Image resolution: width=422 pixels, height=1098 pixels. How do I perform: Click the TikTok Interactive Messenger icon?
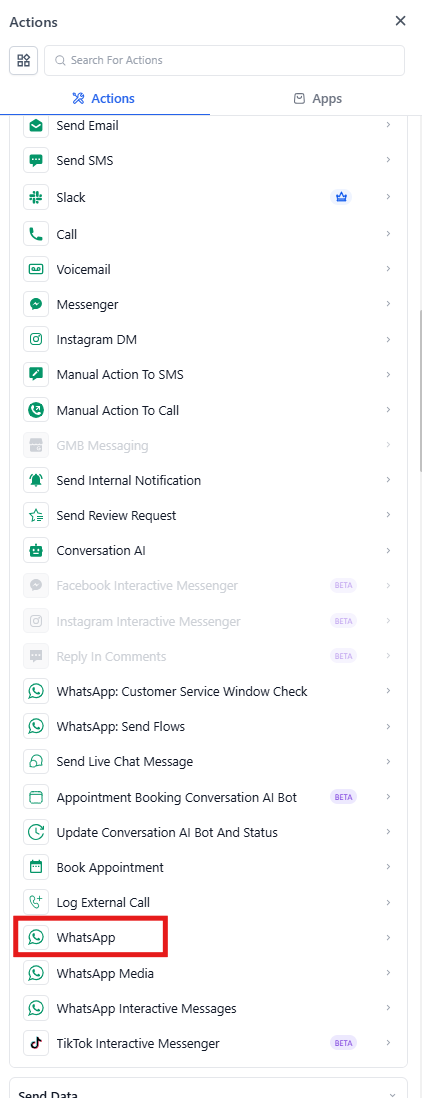(36, 1043)
